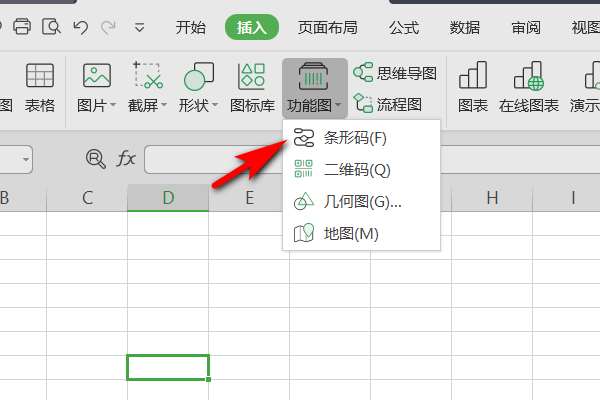Switch to the 开始 tab
This screenshot has width=600, height=400.
(191, 27)
